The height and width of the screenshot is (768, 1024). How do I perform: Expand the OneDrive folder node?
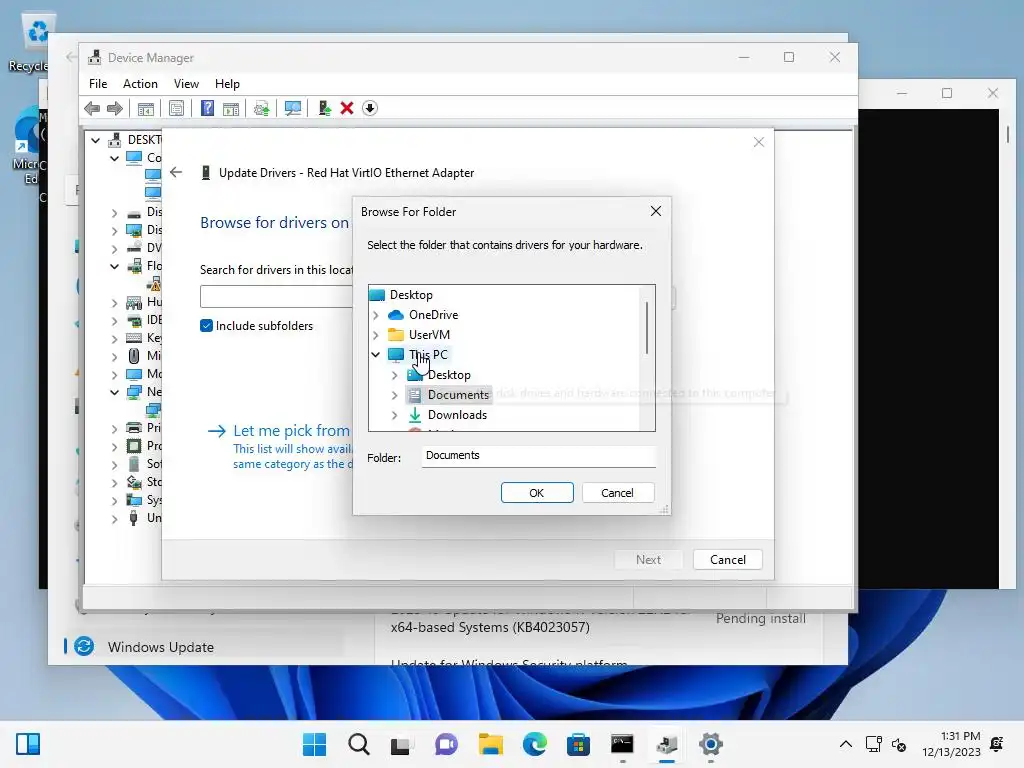click(x=376, y=315)
